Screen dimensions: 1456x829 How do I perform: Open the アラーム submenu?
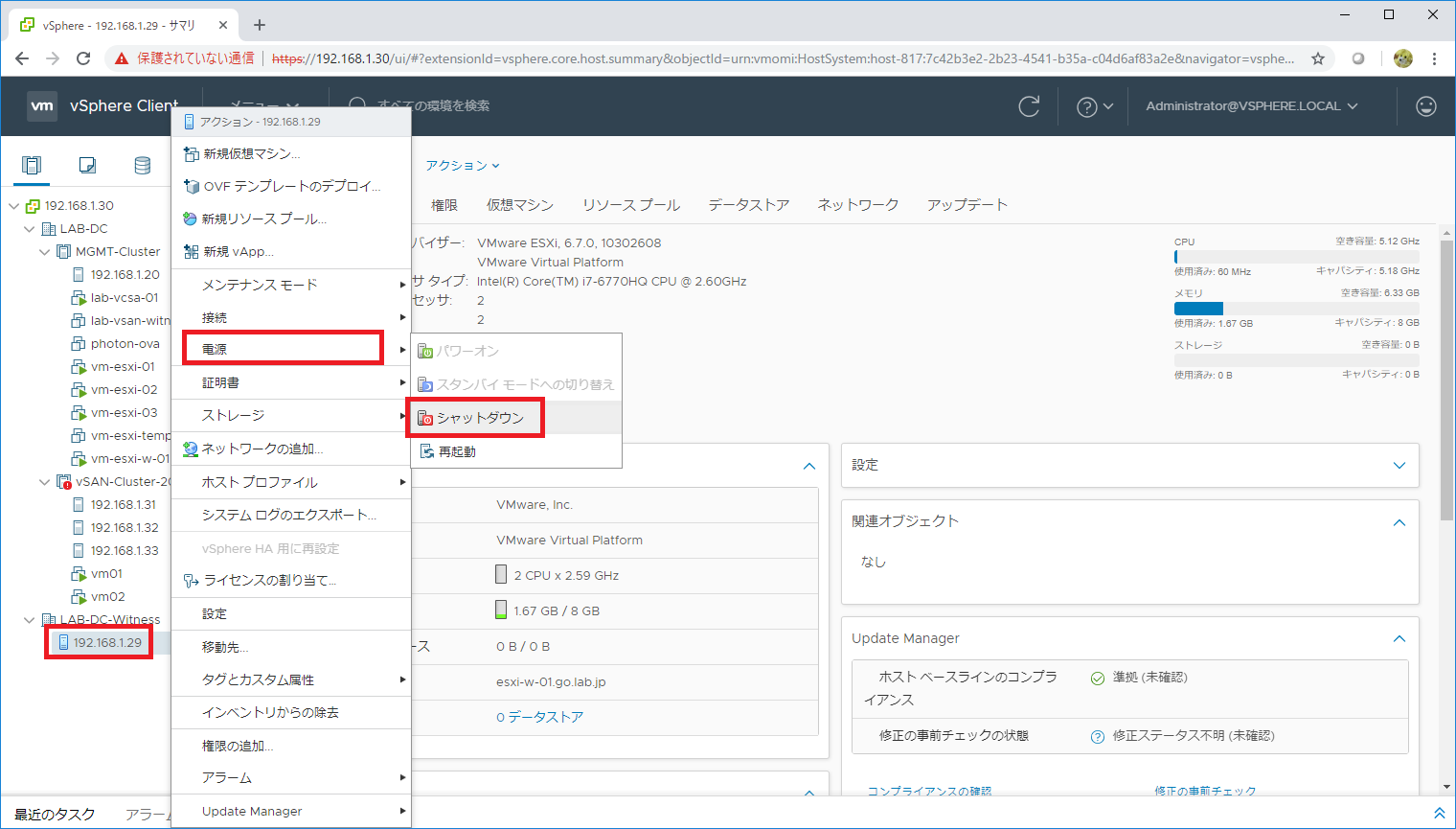point(291,777)
